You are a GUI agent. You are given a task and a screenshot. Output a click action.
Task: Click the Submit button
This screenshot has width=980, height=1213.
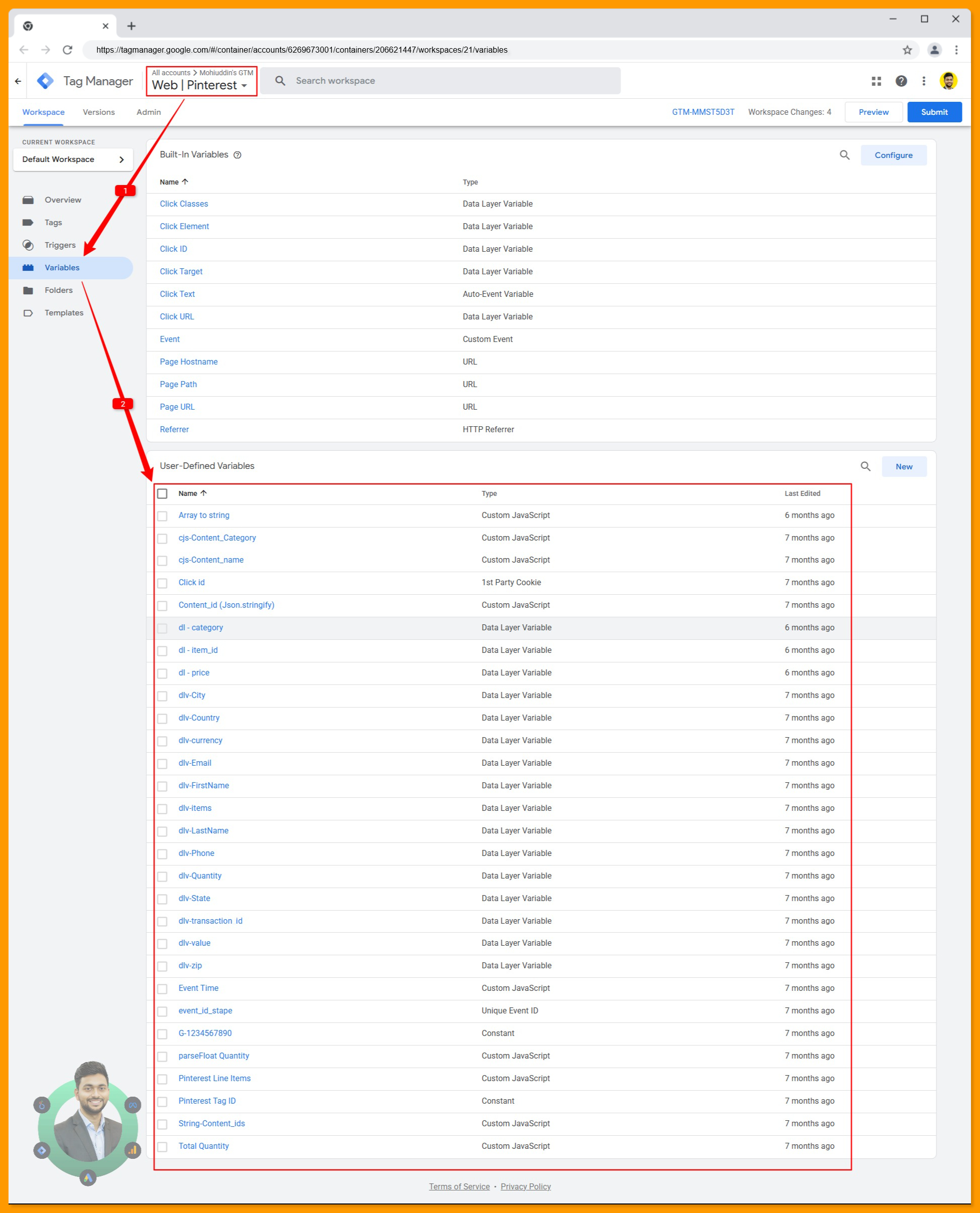coord(934,112)
